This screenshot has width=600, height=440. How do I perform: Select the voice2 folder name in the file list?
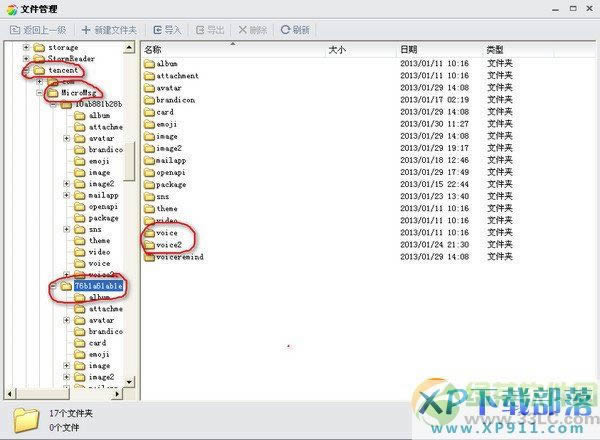click(169, 245)
